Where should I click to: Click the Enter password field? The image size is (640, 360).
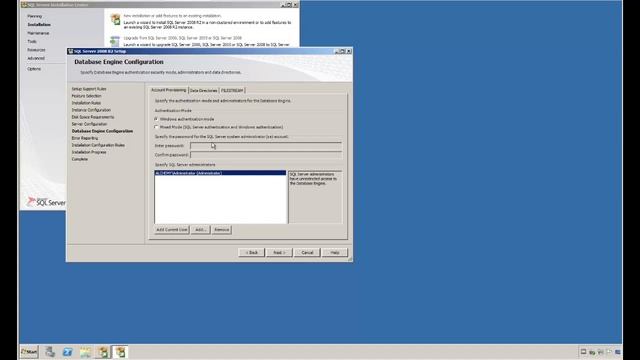coord(266,146)
